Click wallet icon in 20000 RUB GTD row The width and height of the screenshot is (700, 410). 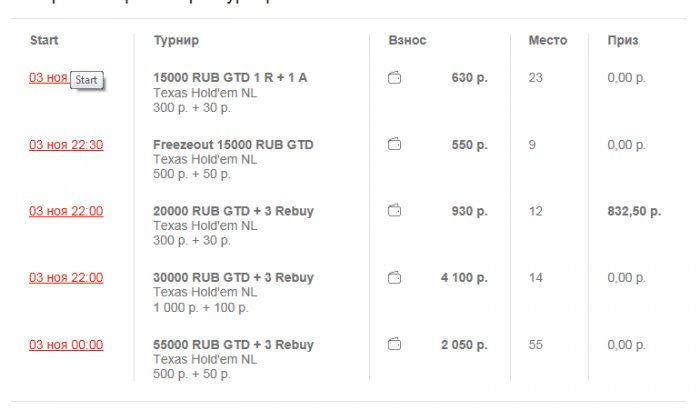[395, 211]
